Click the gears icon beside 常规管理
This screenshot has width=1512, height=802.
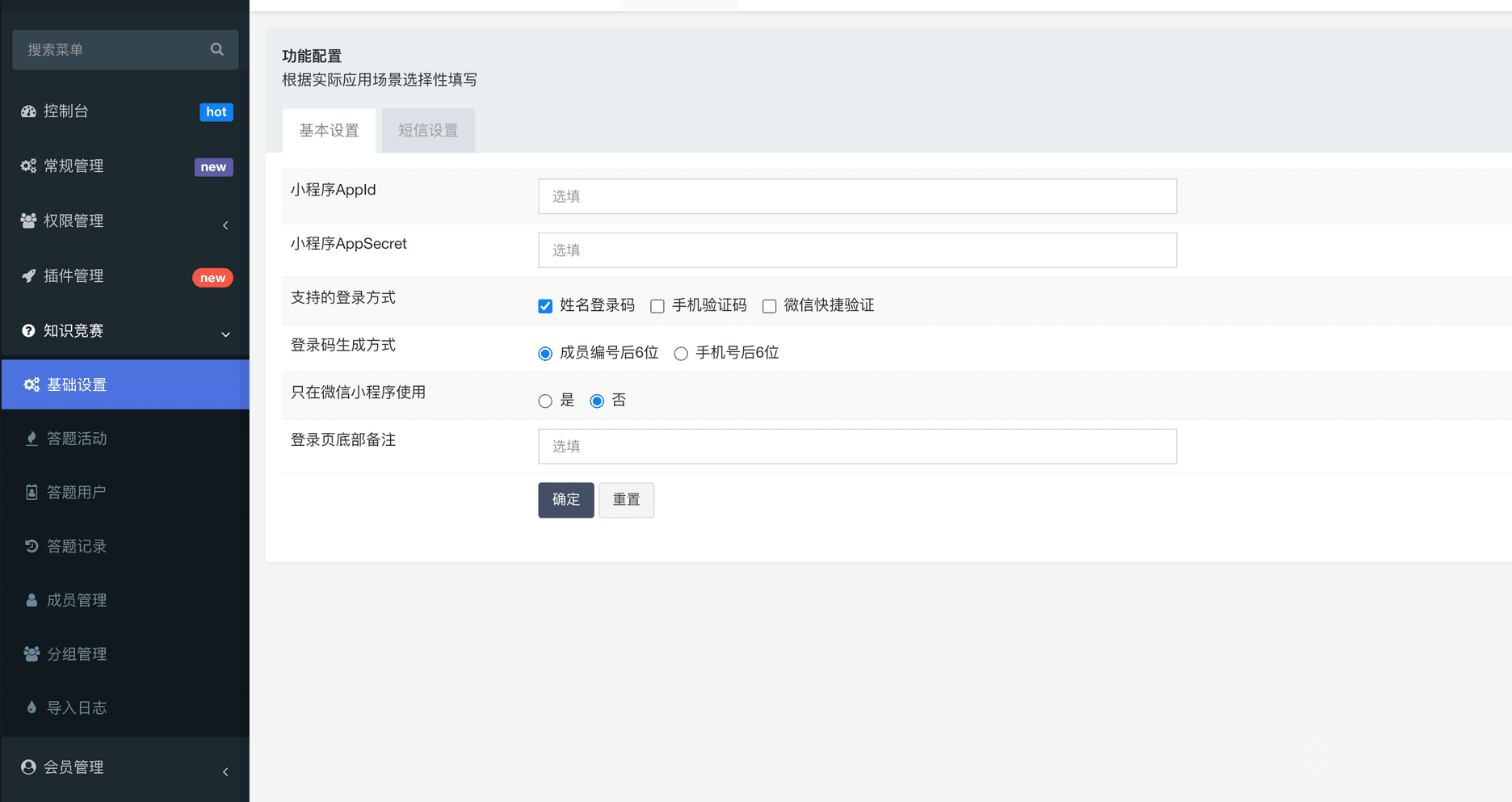coord(28,166)
